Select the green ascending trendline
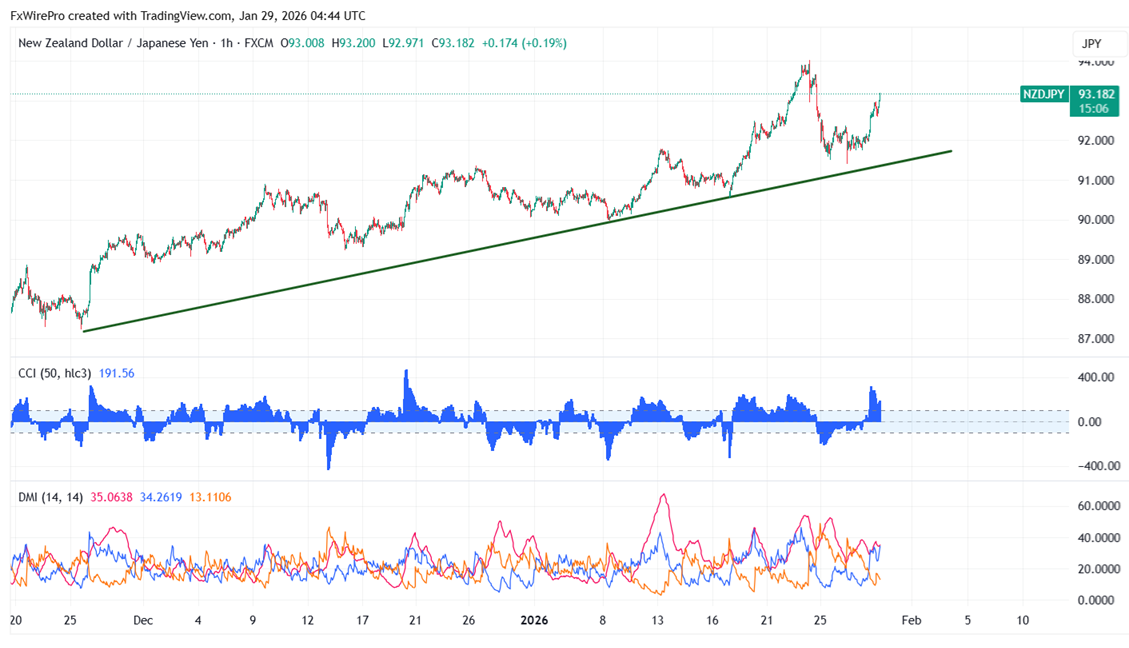 tap(517, 241)
